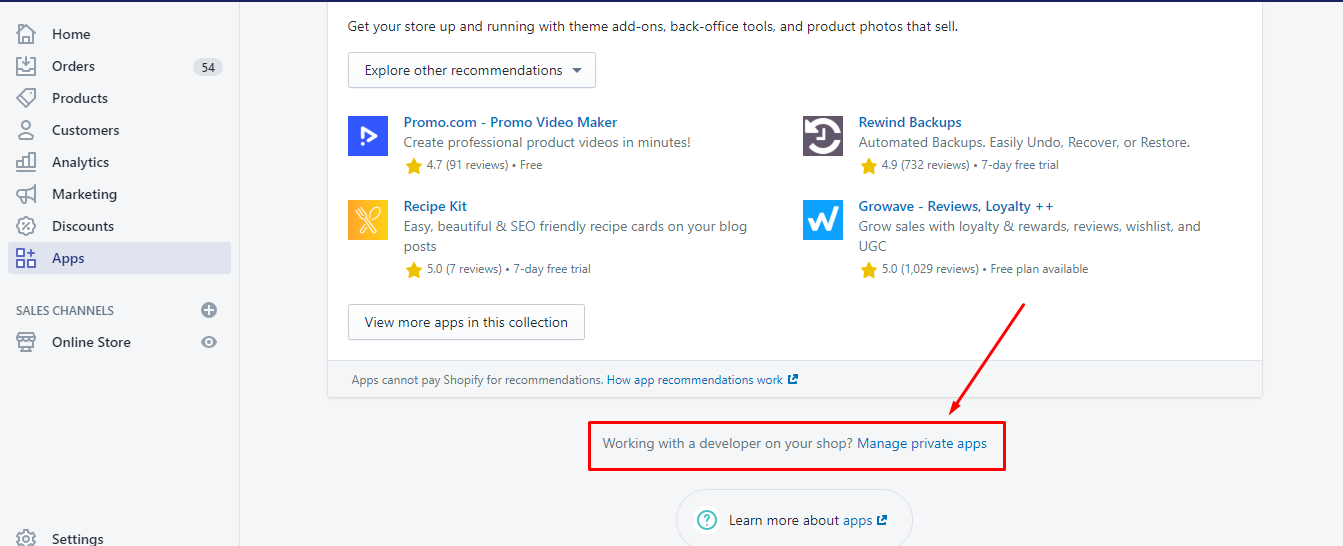Click Manage private apps link
Viewport: 1343px width, 546px height.
click(922, 443)
